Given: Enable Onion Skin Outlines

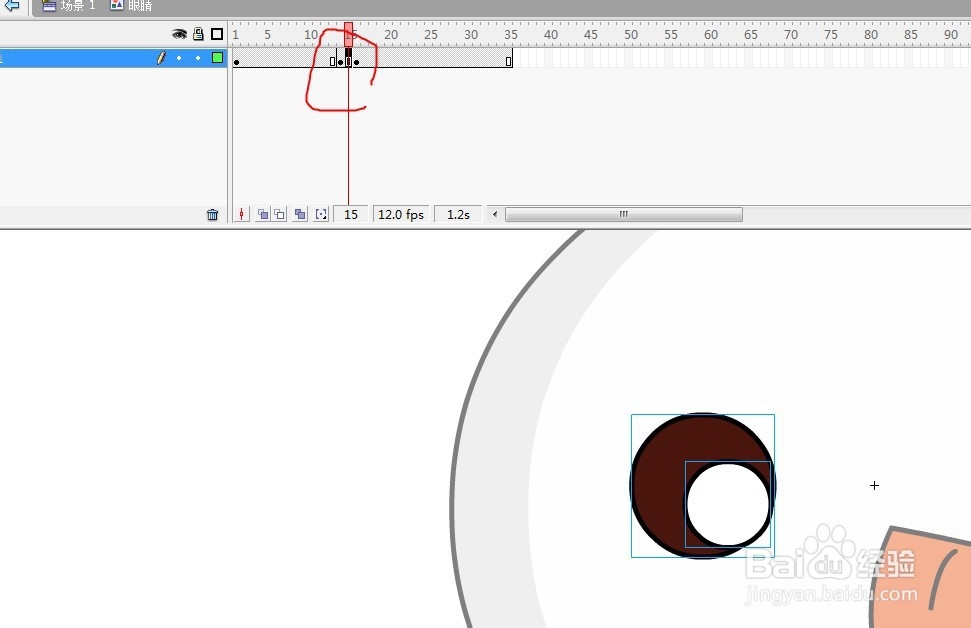Looking at the screenshot, I should [279, 214].
